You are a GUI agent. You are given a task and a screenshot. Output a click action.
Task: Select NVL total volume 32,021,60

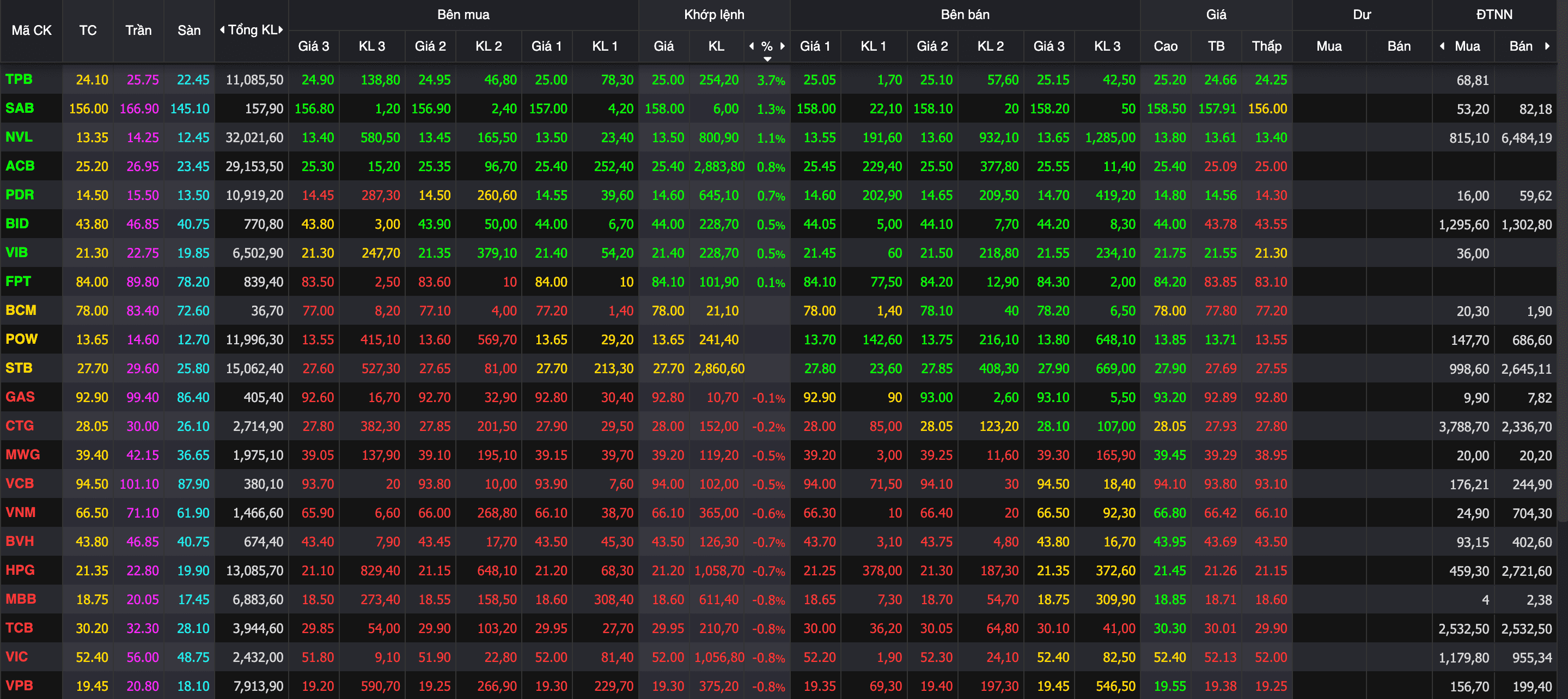point(254,138)
